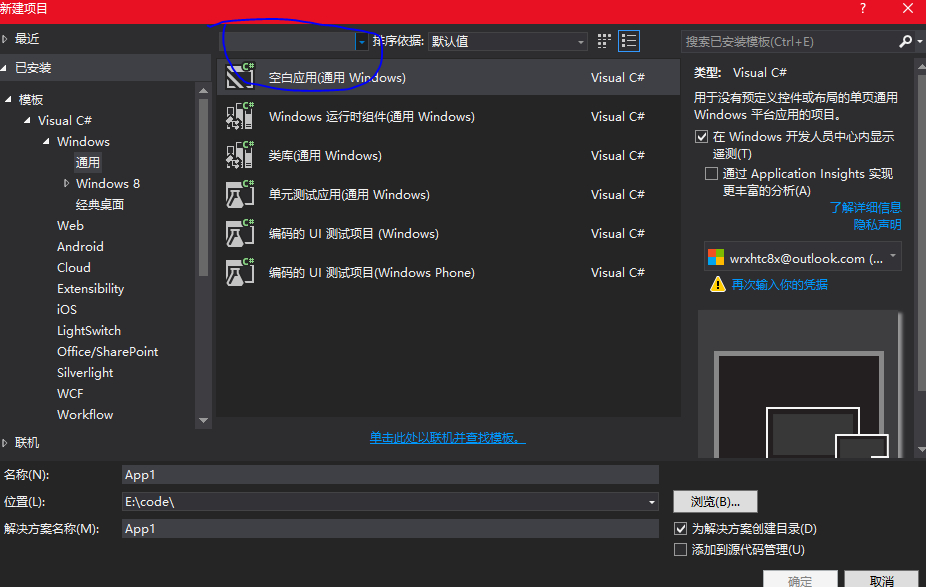Open the 排序依据 默认值 dropdown
Viewport: 926px width, 587px height.
click(x=507, y=41)
